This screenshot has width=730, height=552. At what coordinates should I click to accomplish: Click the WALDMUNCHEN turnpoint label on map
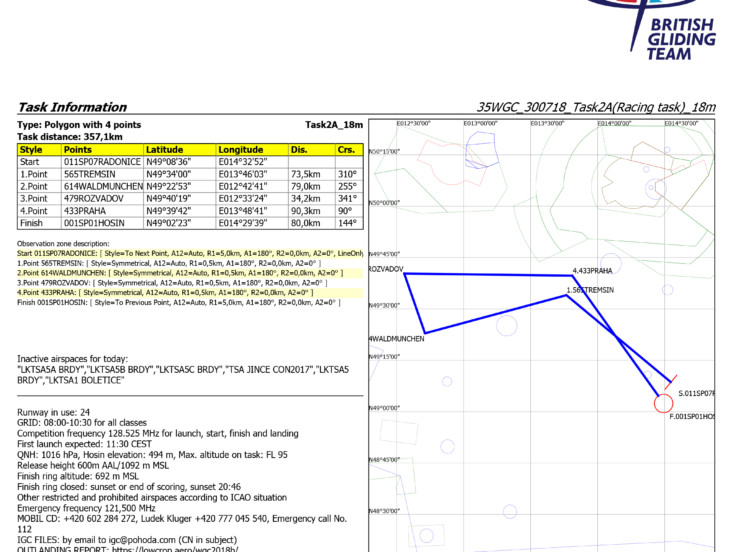[x=397, y=339]
